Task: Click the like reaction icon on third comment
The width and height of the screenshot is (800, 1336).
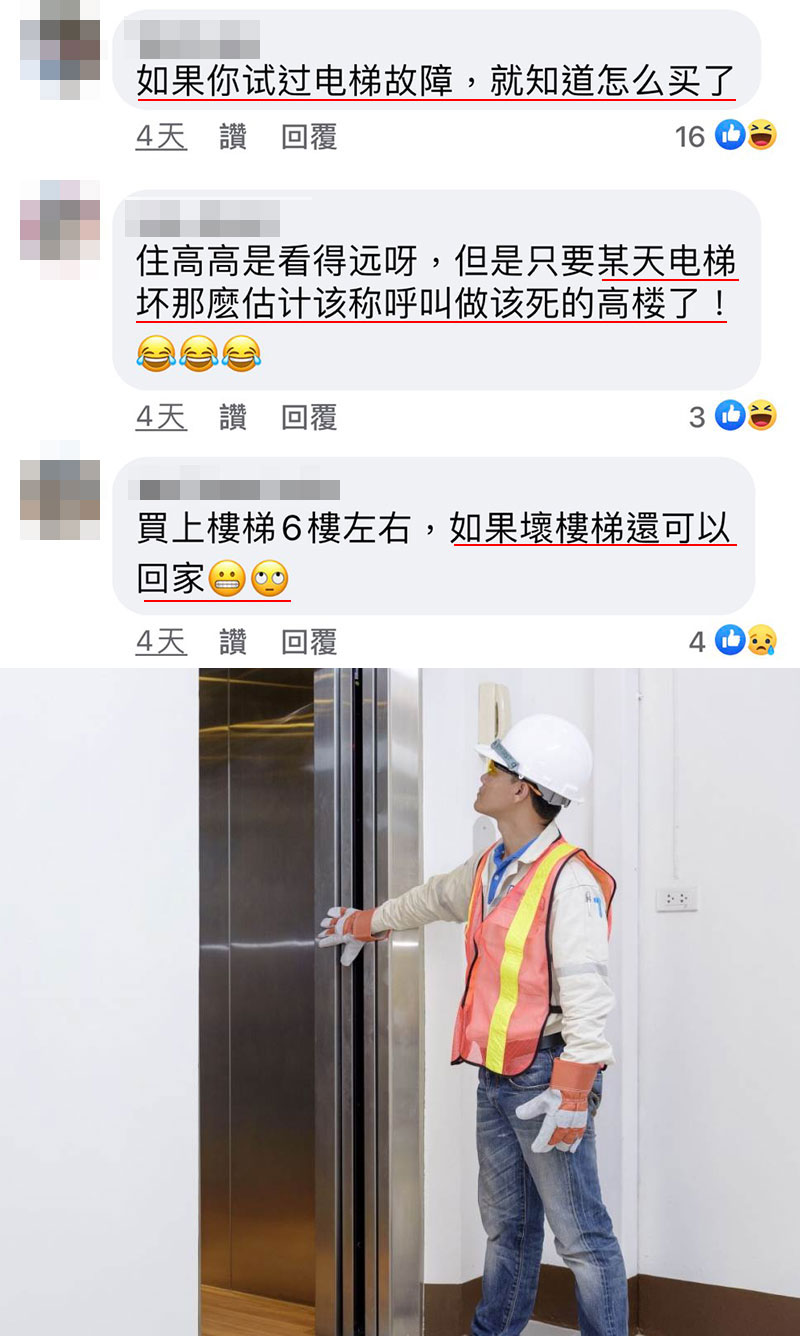Action: click(x=731, y=640)
